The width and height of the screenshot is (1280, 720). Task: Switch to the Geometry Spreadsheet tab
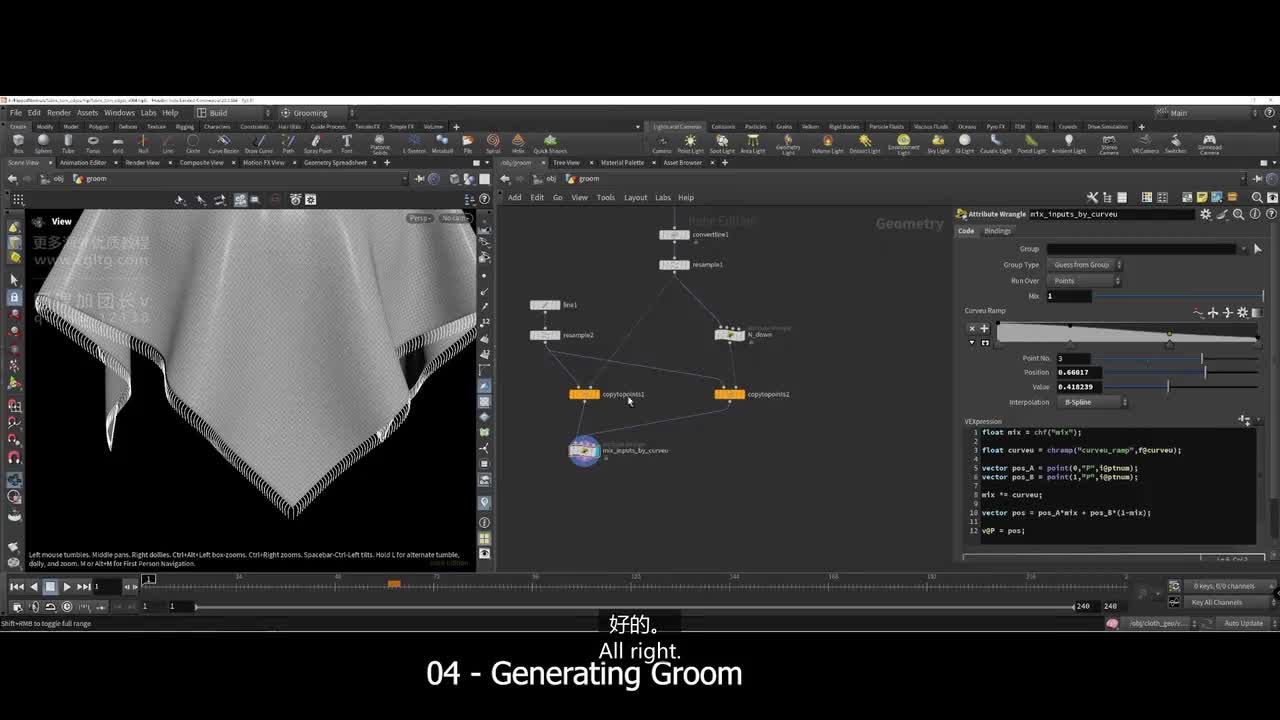(x=335, y=162)
